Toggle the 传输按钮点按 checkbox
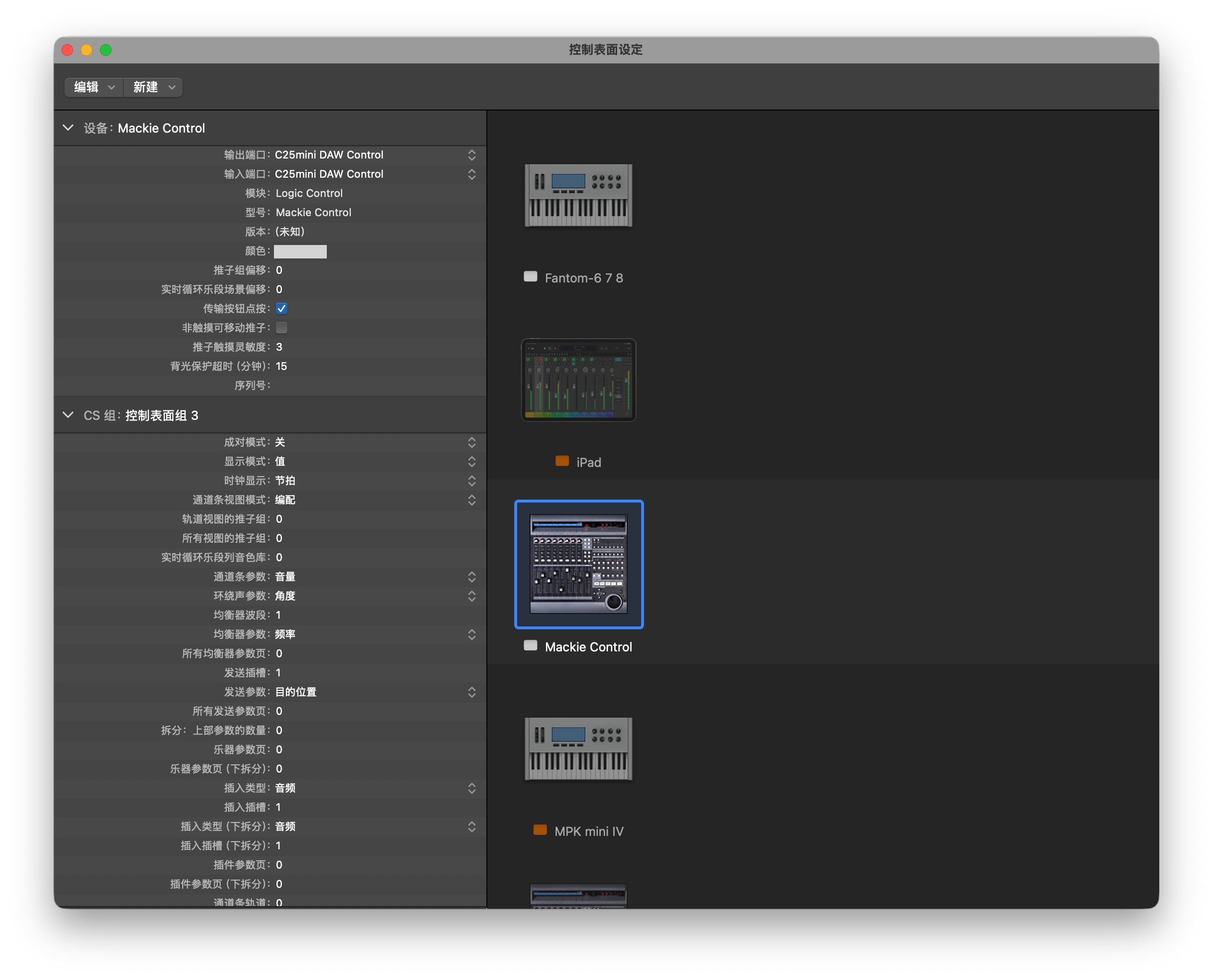Image resolution: width=1213 pixels, height=980 pixels. pyautogui.click(x=281, y=309)
